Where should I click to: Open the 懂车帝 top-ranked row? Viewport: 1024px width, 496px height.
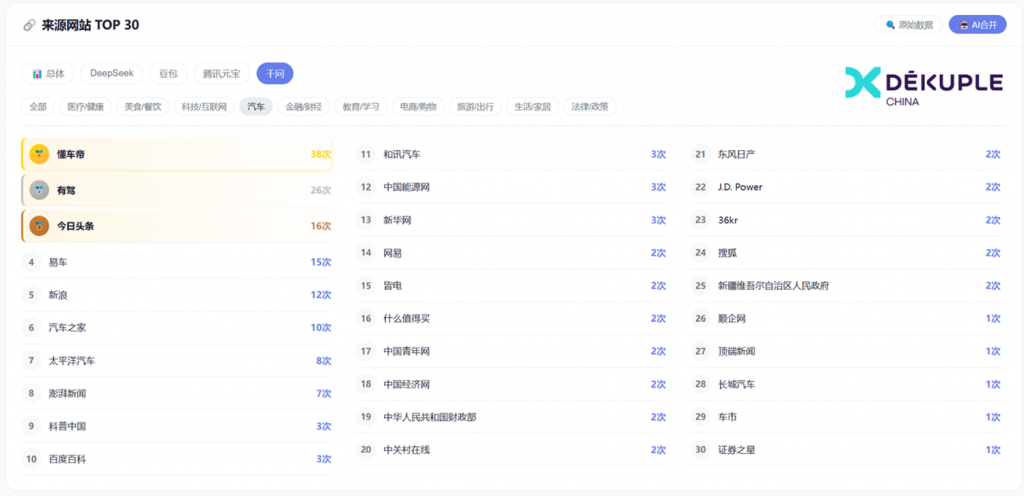pyautogui.click(x=176, y=154)
